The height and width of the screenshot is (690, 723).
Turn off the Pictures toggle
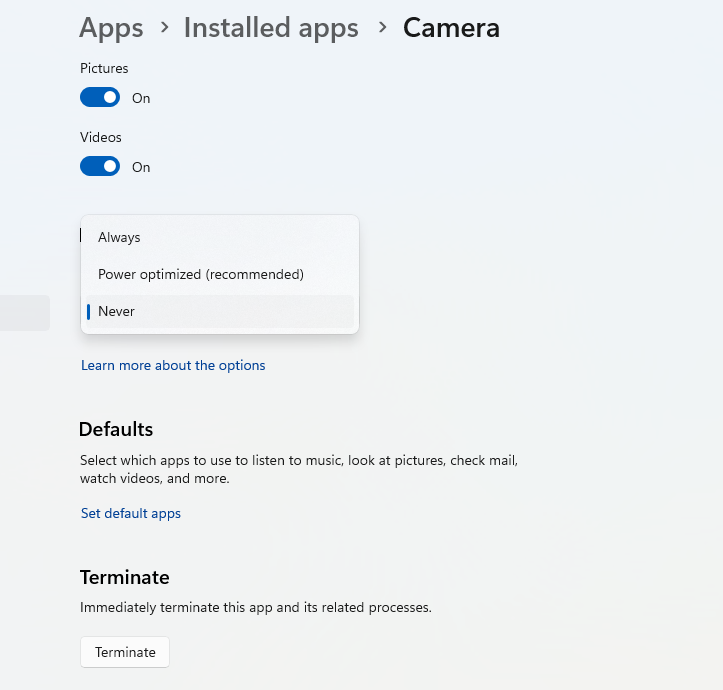pyautogui.click(x=100, y=97)
